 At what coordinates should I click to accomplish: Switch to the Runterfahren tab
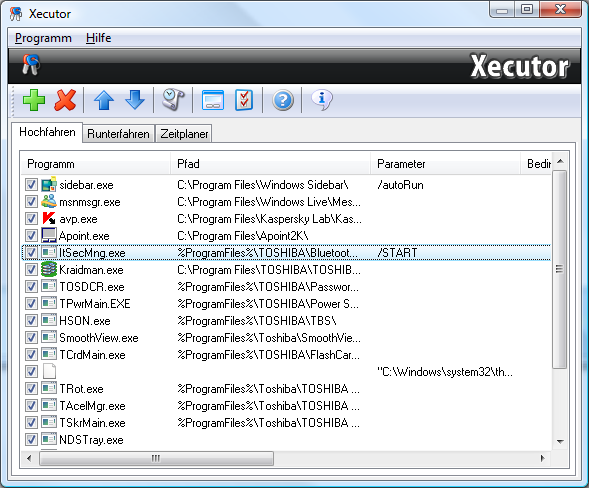[118, 134]
